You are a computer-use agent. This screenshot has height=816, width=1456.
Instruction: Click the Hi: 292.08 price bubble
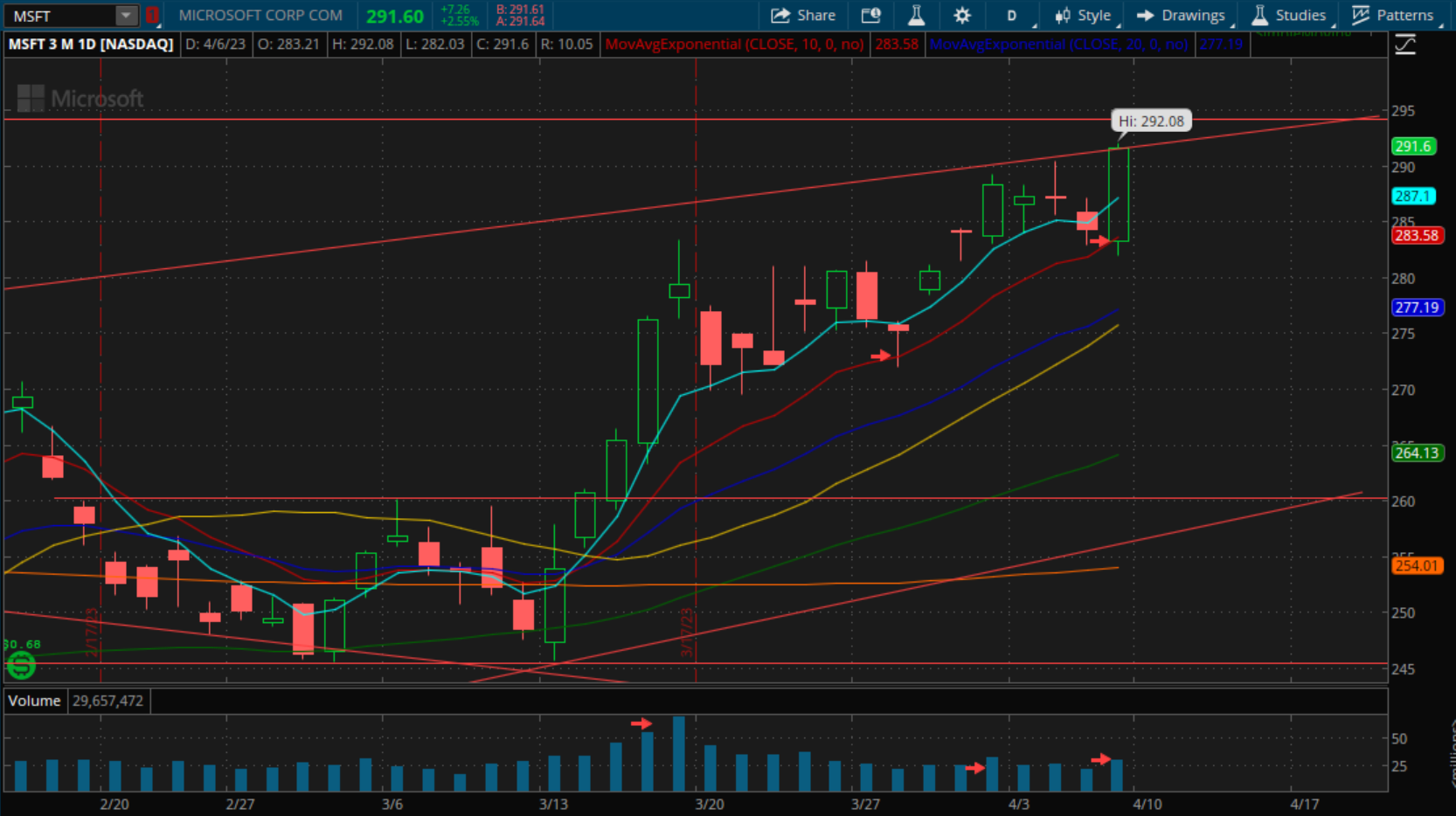point(1151,121)
